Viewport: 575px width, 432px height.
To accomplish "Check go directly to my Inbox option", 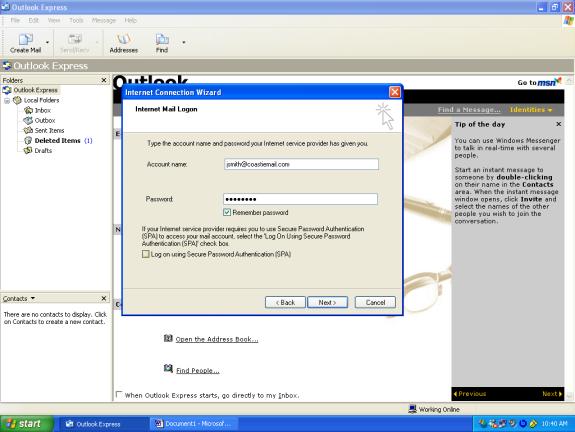I will [x=118, y=395].
